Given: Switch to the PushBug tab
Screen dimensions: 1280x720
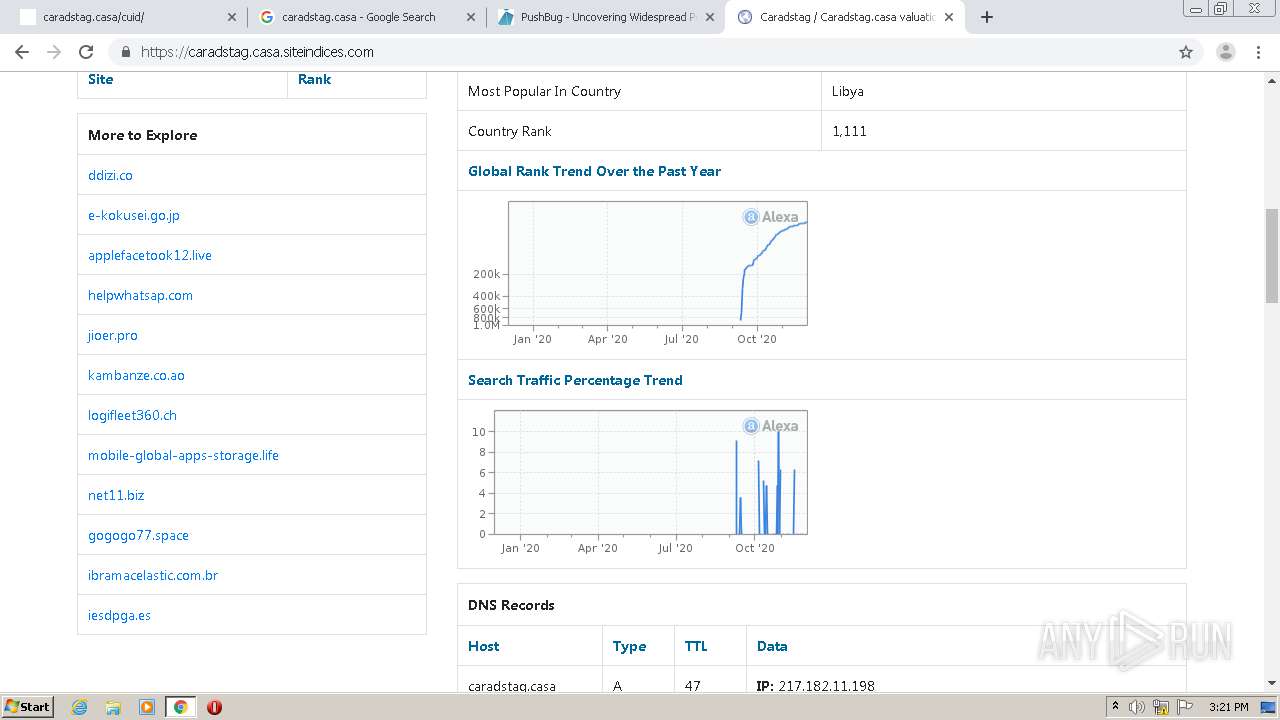Looking at the screenshot, I should tap(605, 17).
